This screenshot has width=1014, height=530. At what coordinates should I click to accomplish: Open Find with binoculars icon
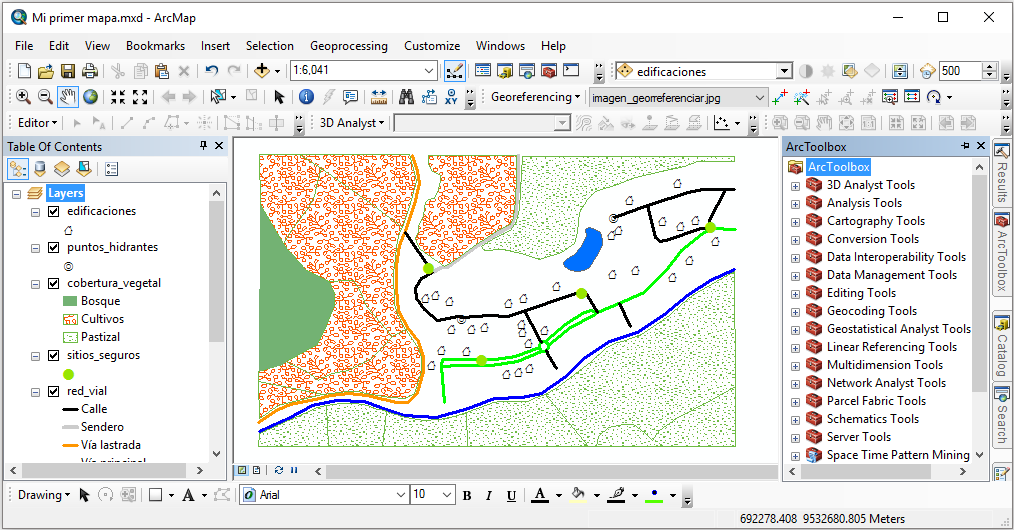click(x=406, y=97)
